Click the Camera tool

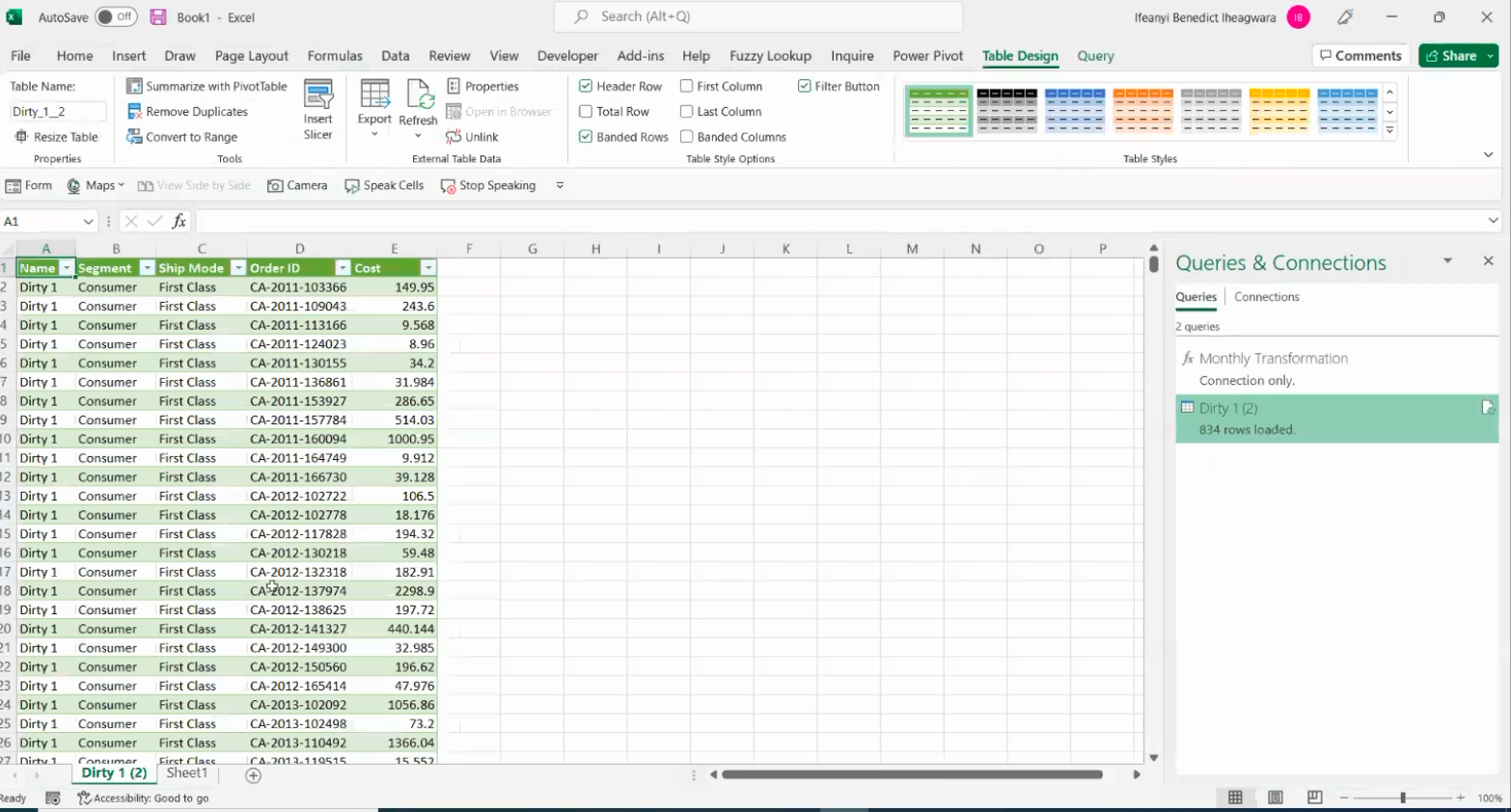[297, 185]
